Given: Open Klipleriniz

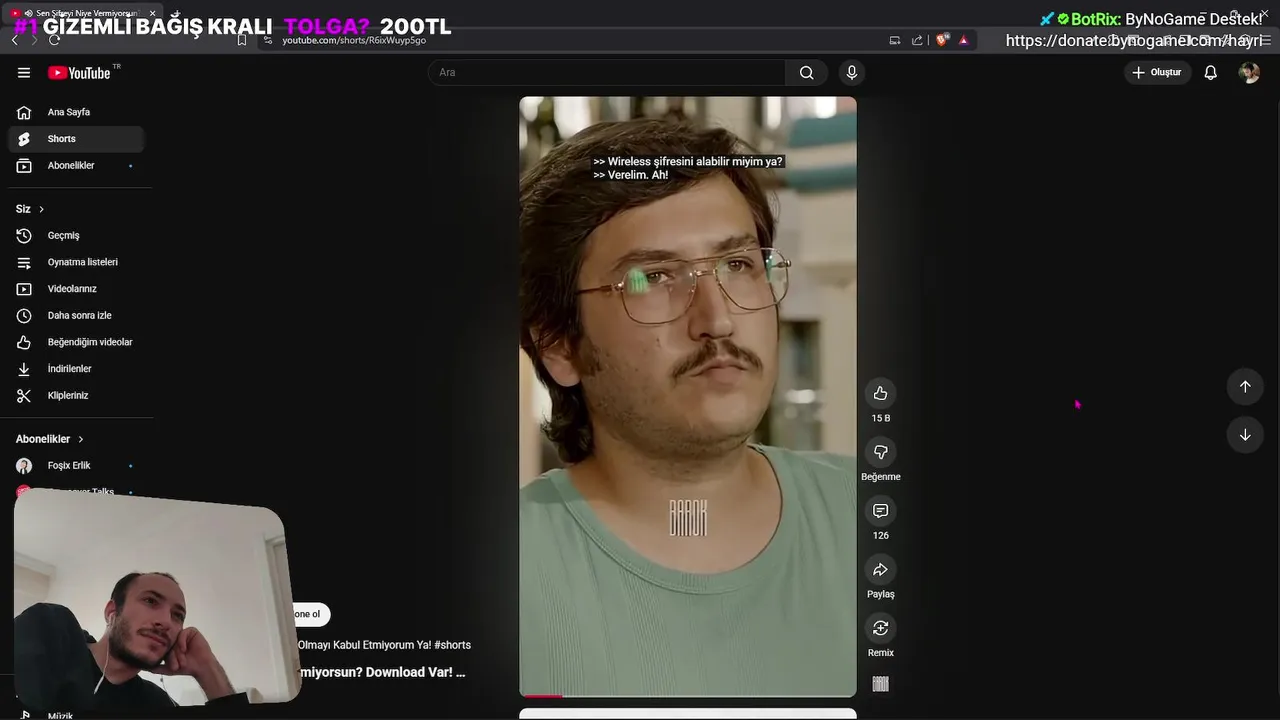Looking at the screenshot, I should [x=76, y=395].
